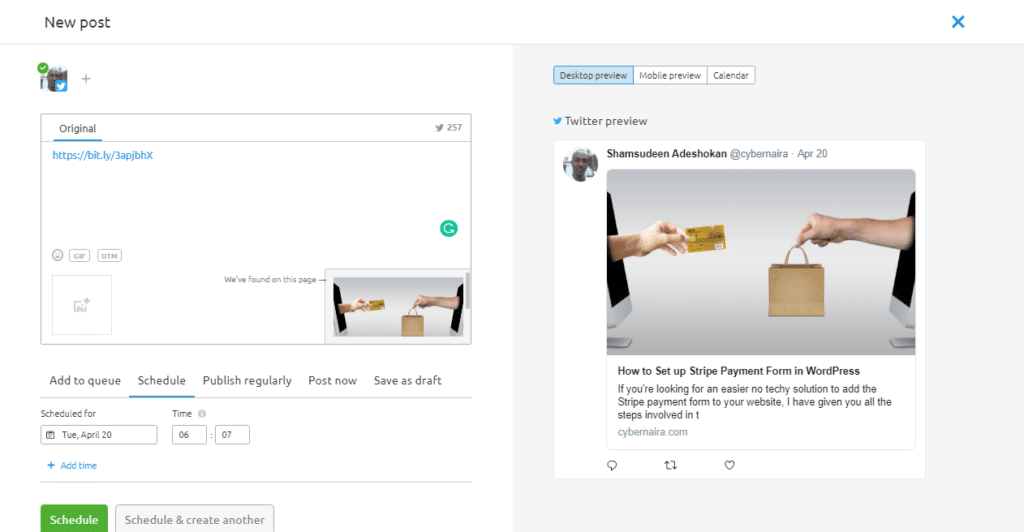Image resolution: width=1024 pixels, height=532 pixels.
Task: Click the hour field showing 06
Action: [x=189, y=435]
